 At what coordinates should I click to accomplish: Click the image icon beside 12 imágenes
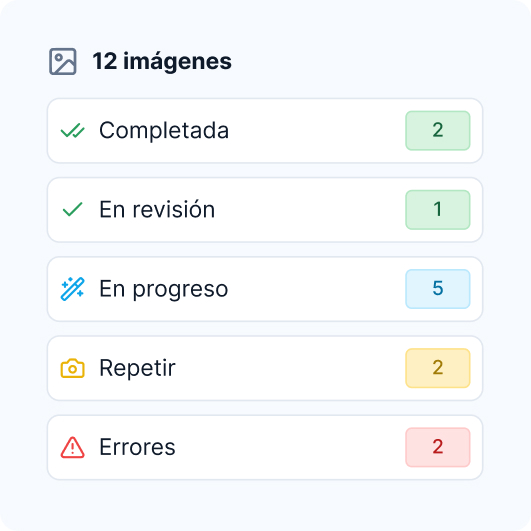coord(63,61)
